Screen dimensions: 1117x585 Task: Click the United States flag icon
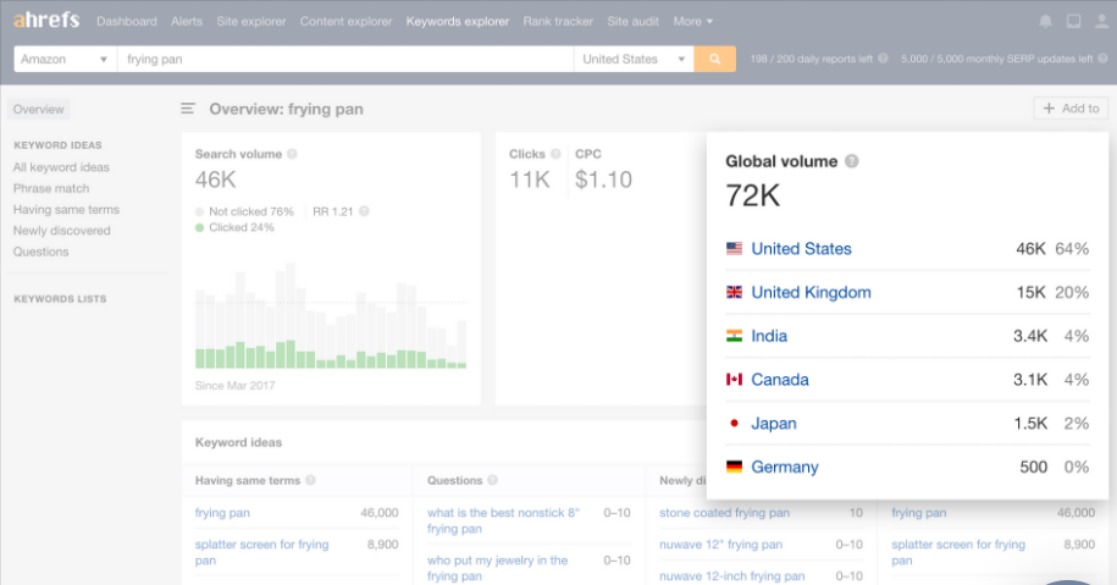734,249
